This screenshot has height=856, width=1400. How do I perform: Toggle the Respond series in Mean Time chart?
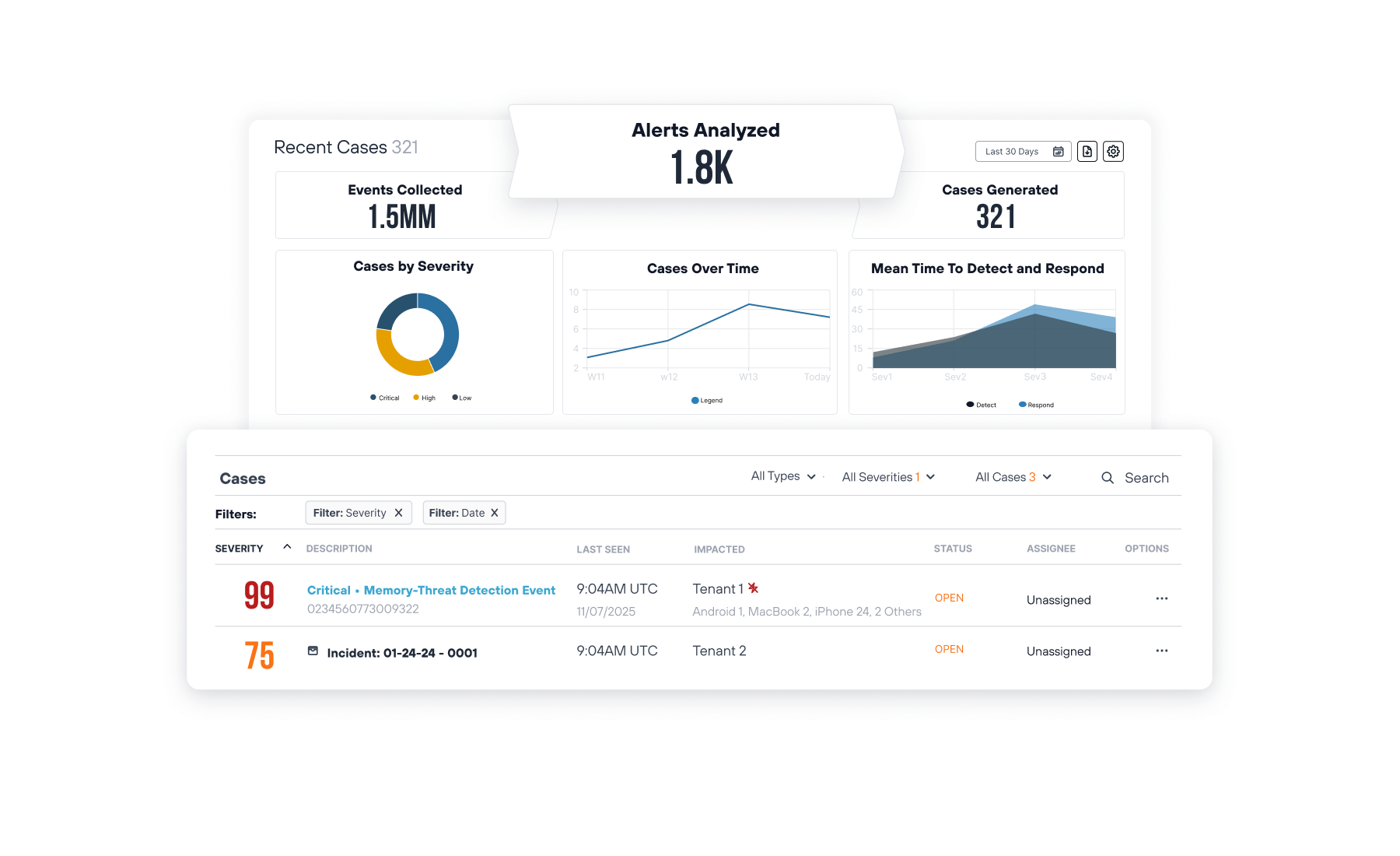pos(1035,405)
